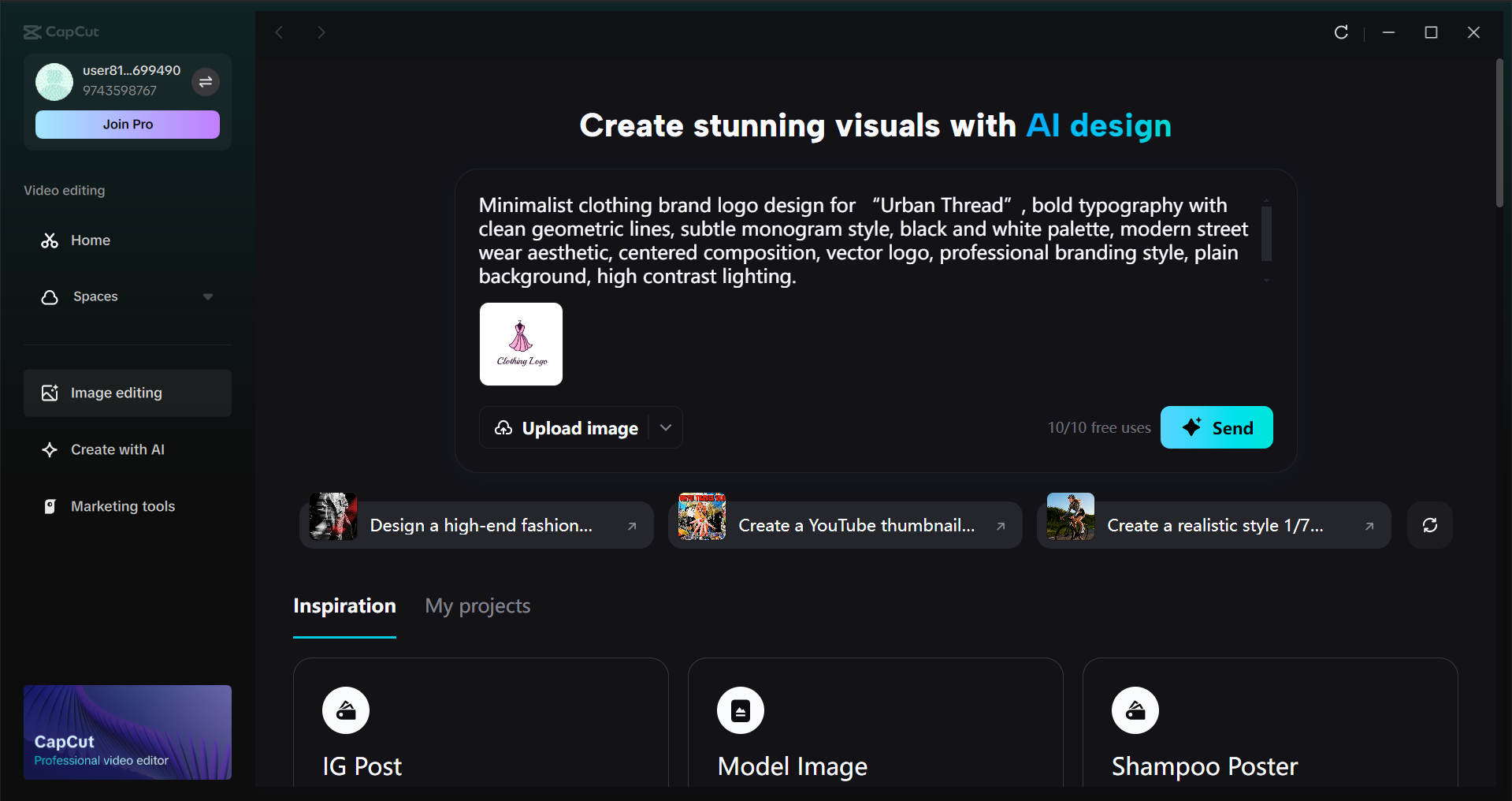The image size is (1512, 801).
Task: Click the Shampoo Poster card icon
Action: 1135,710
